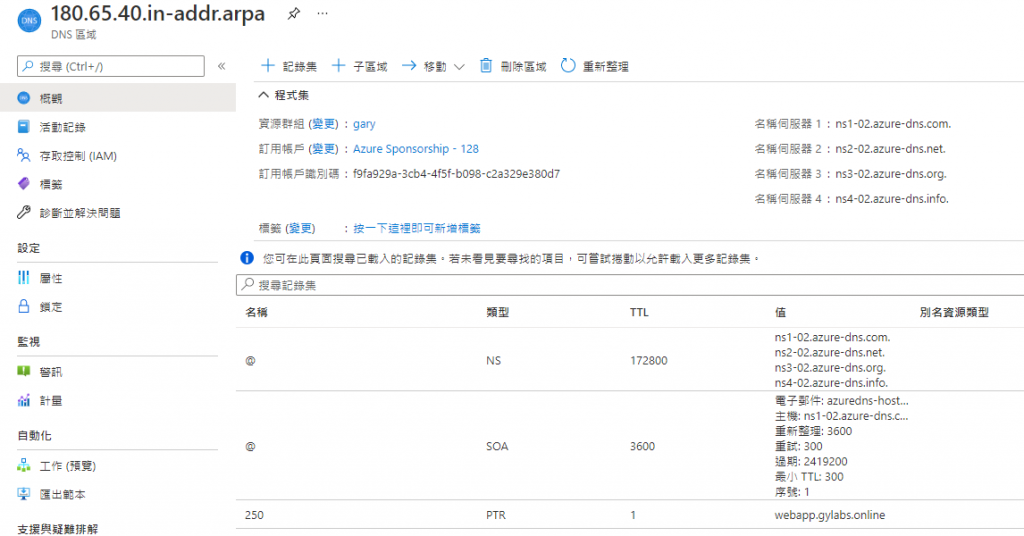1024x536 pixels.
Task: Click the tasks preview icon
Action: tap(24, 465)
